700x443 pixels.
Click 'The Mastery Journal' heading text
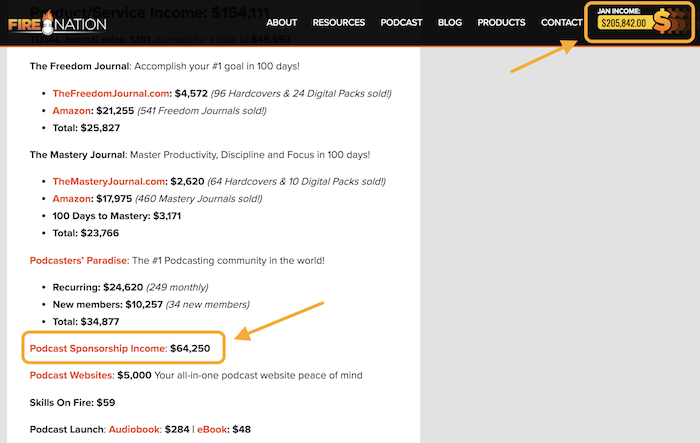78,155
